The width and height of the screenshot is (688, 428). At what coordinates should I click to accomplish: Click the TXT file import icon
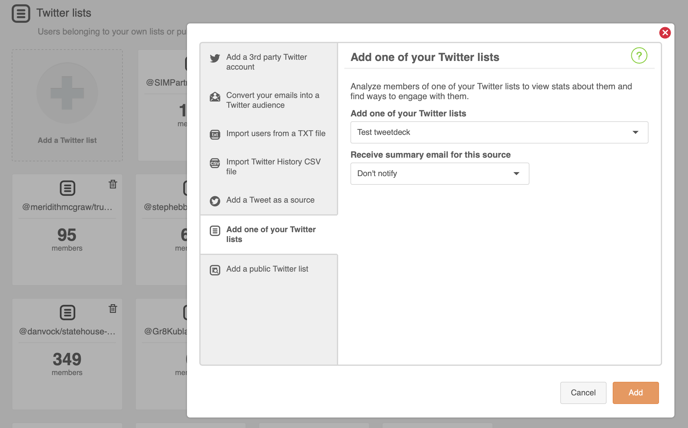[215, 134]
